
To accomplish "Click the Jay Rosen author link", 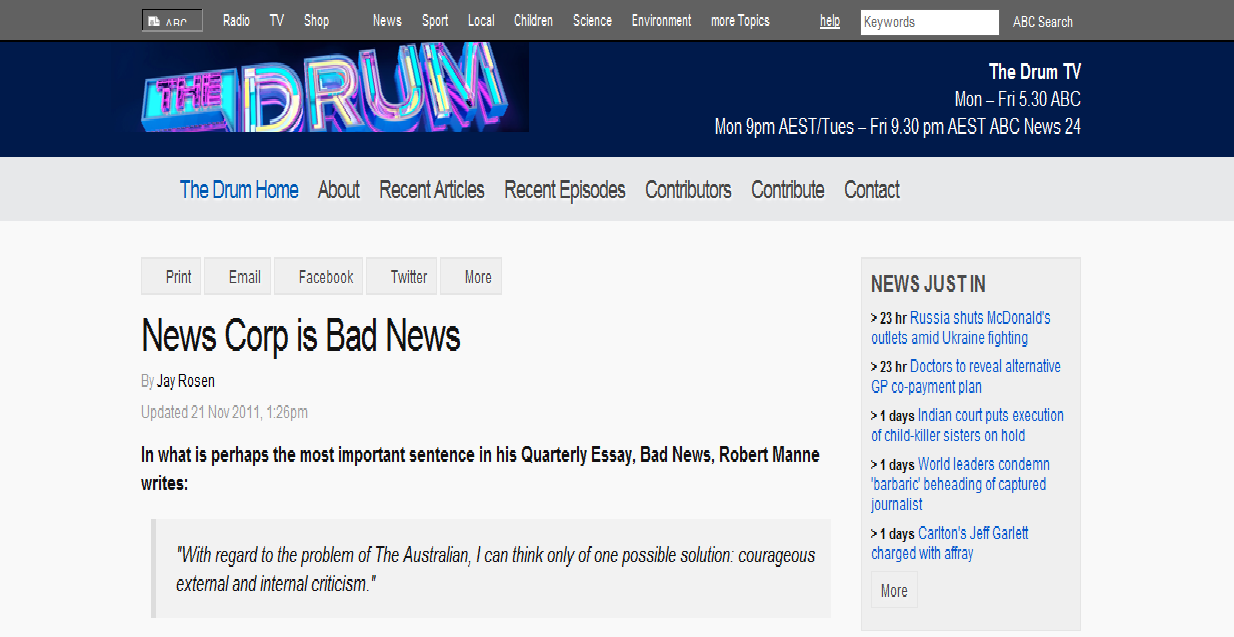I will click(187, 381).
